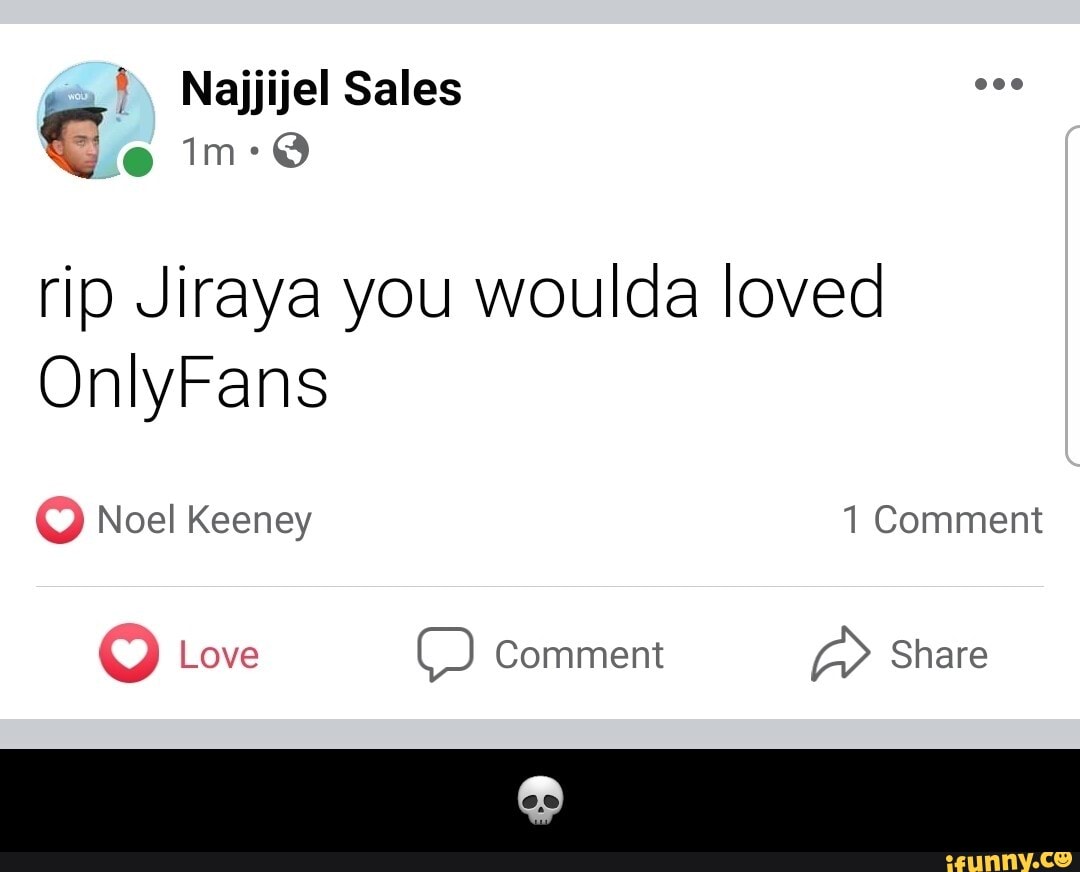View reactions via the heart icon beside Noel Keeney
The height and width of the screenshot is (872, 1080).
tap(60, 520)
